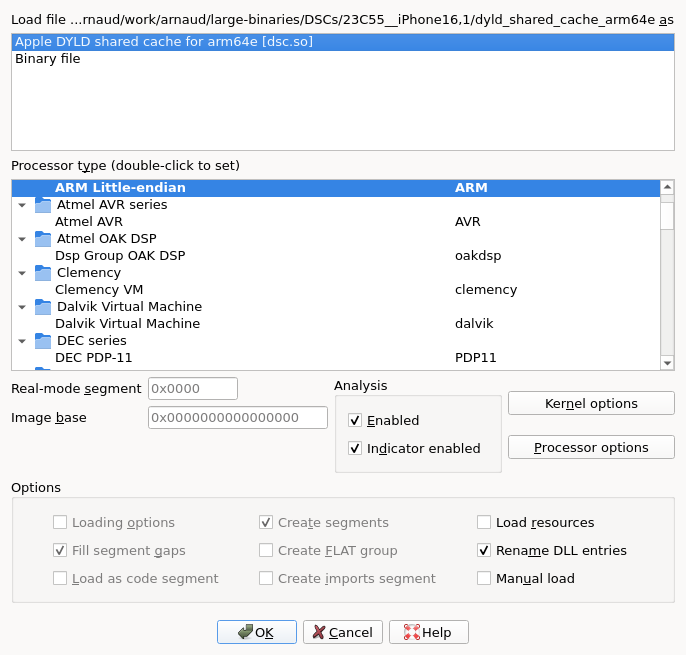The width and height of the screenshot is (686, 655).
Task: Collapse the Clemency group
Action: (22, 273)
